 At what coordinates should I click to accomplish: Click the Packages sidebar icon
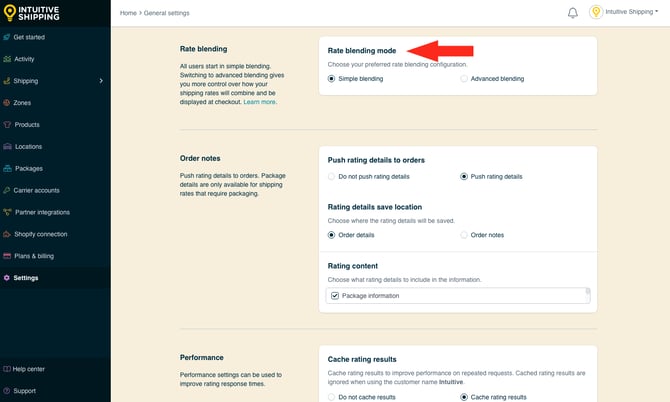coord(8,169)
